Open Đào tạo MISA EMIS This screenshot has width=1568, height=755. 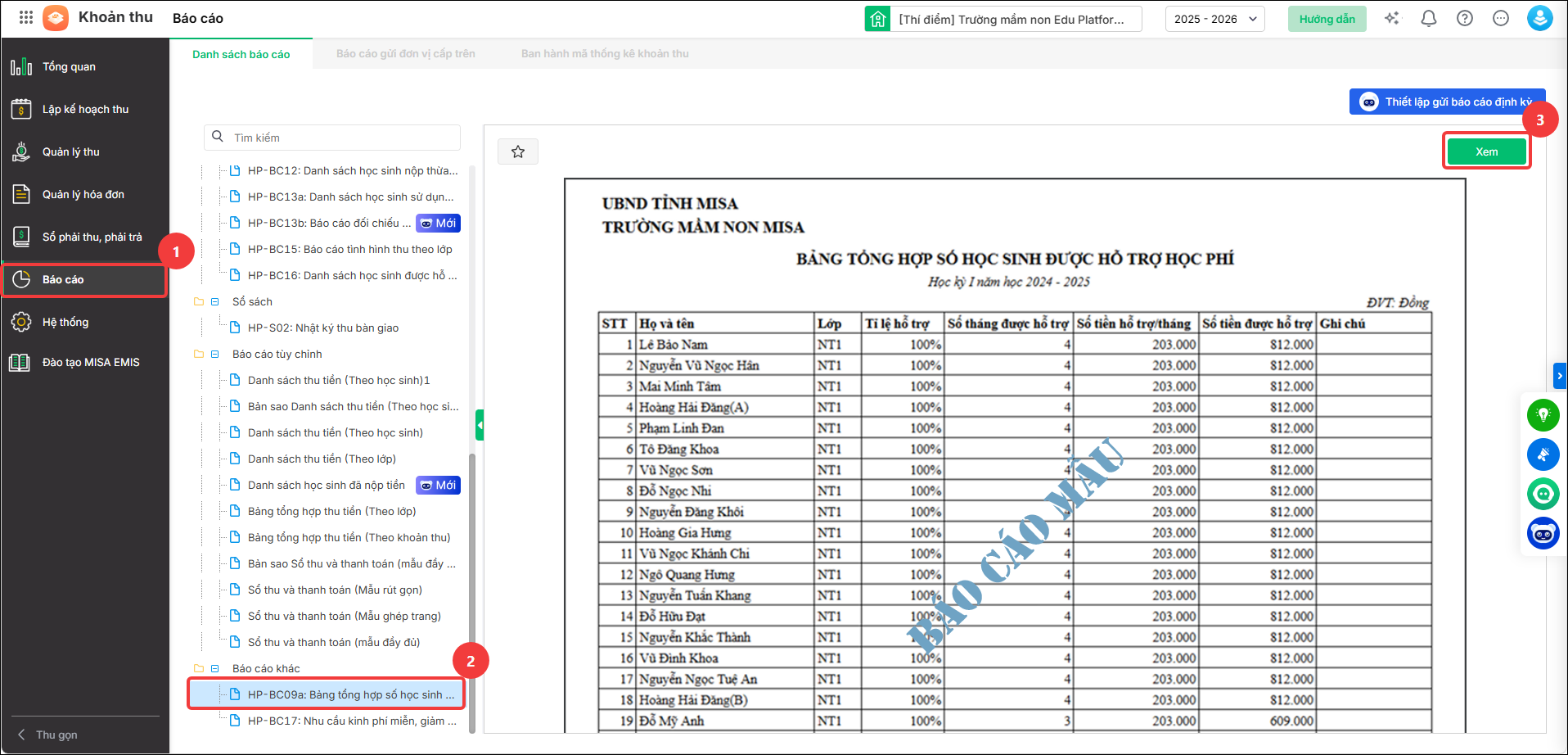(85, 362)
